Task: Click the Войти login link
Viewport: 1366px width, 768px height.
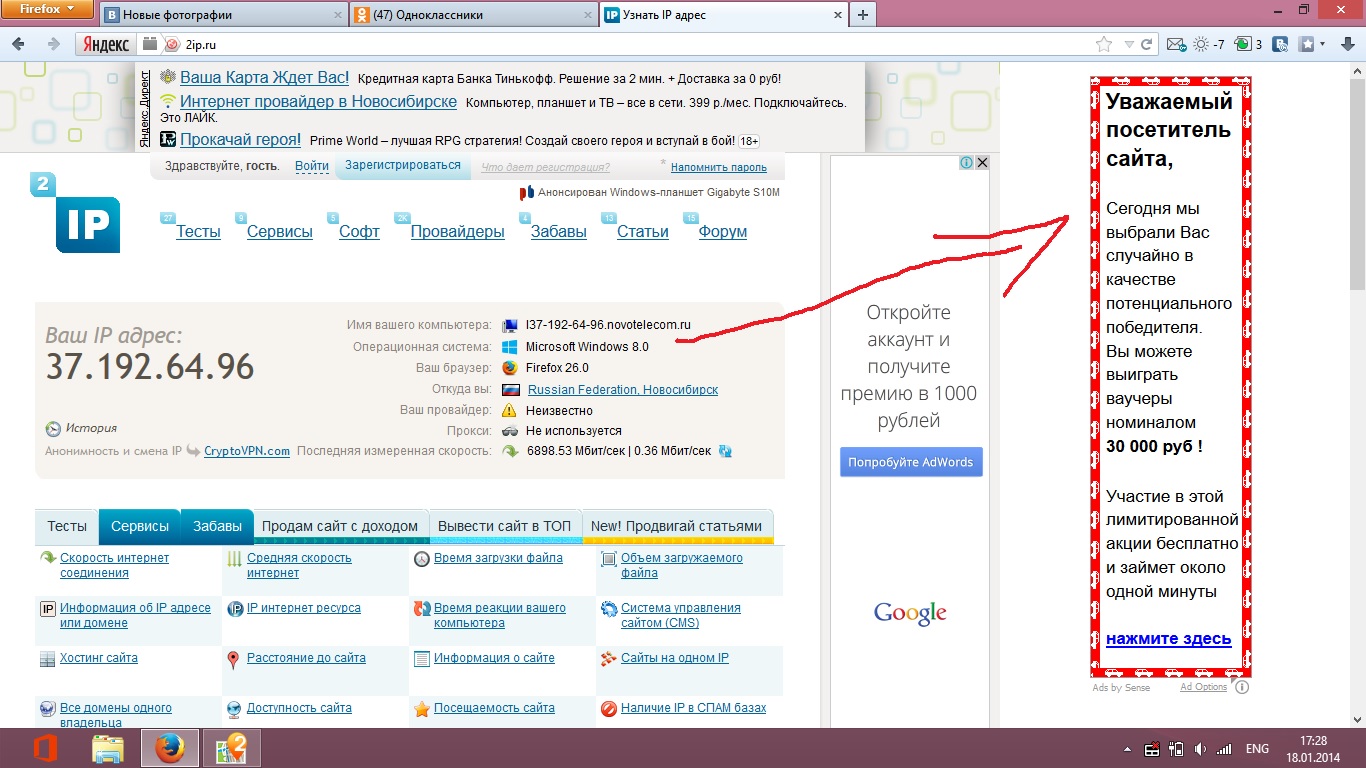Action: pyautogui.click(x=312, y=166)
